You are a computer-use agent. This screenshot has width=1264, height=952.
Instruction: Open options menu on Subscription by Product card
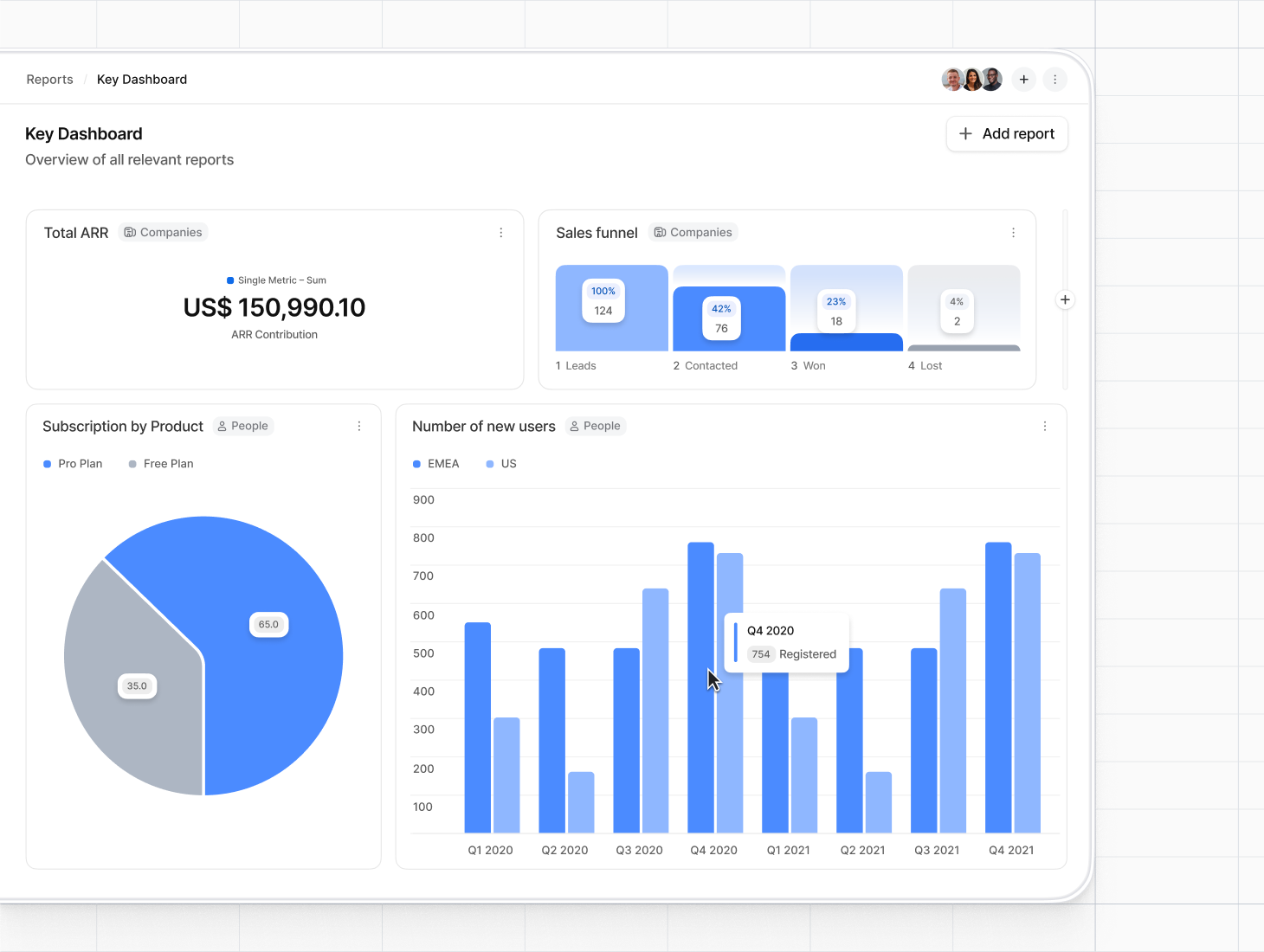359,426
